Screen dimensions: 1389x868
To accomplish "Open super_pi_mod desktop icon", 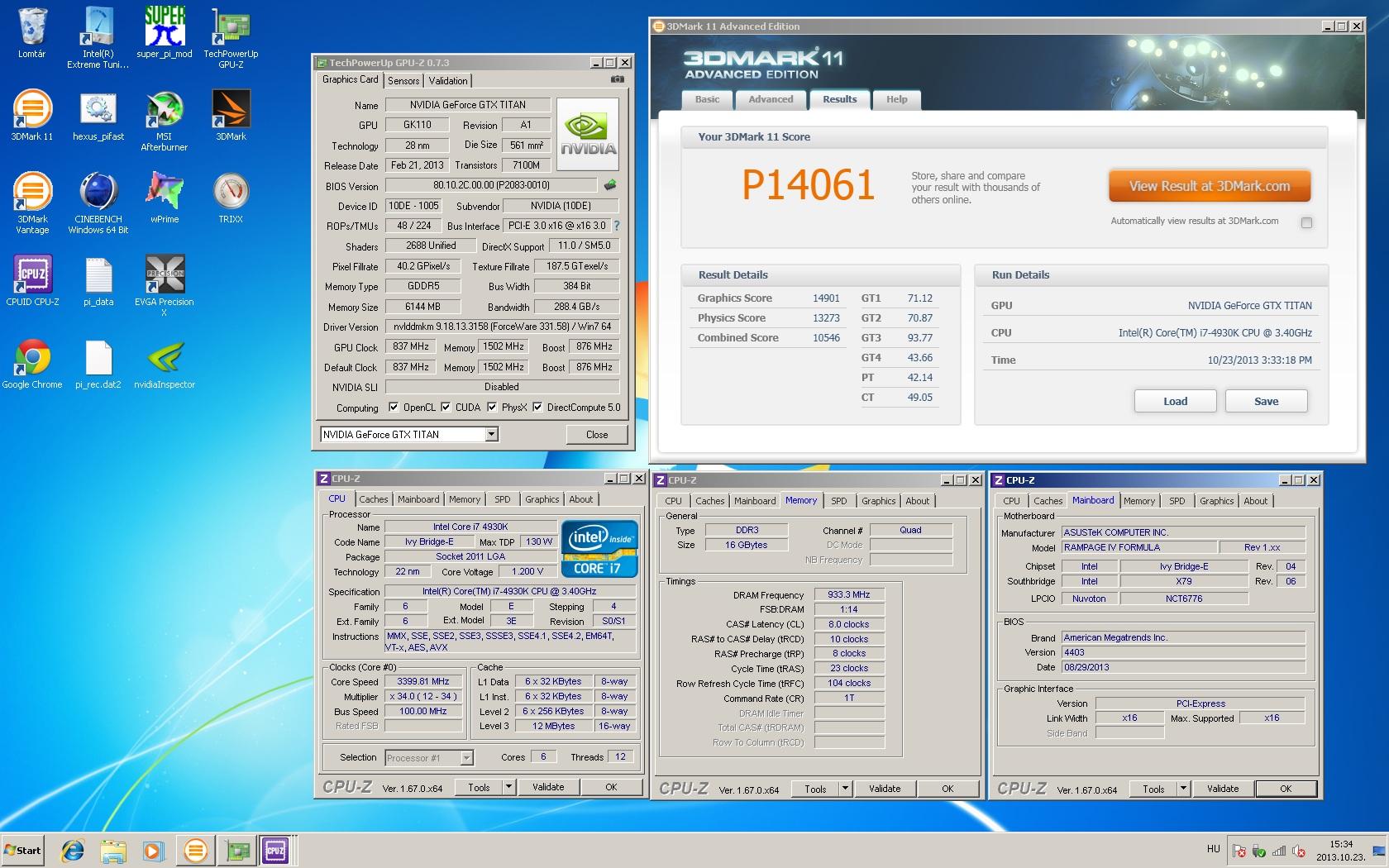I will coord(165,33).
